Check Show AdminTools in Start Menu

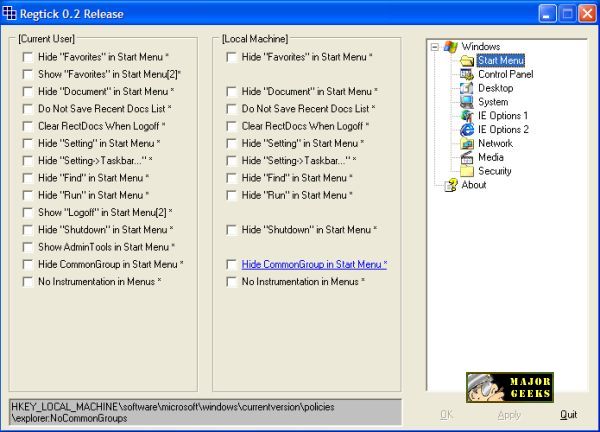pyautogui.click(x=28, y=247)
